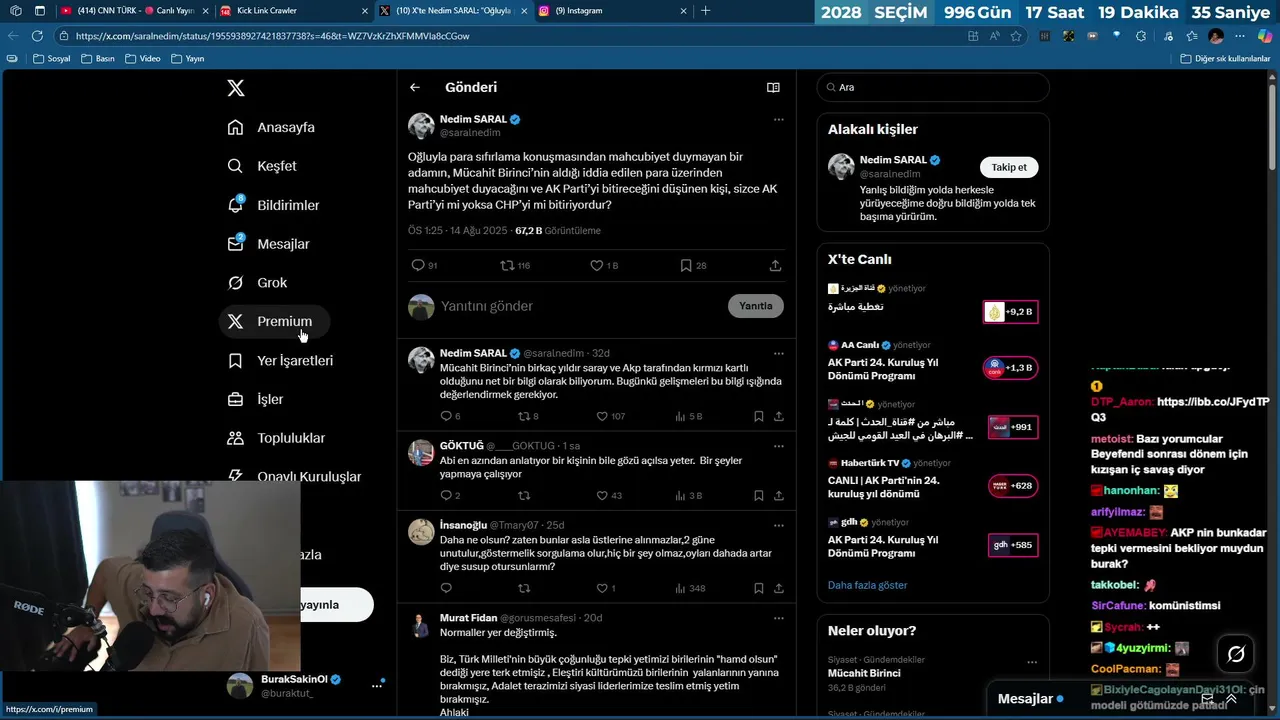Go back with Gönderi arrow
The width and height of the screenshot is (1280, 720).
(415, 87)
